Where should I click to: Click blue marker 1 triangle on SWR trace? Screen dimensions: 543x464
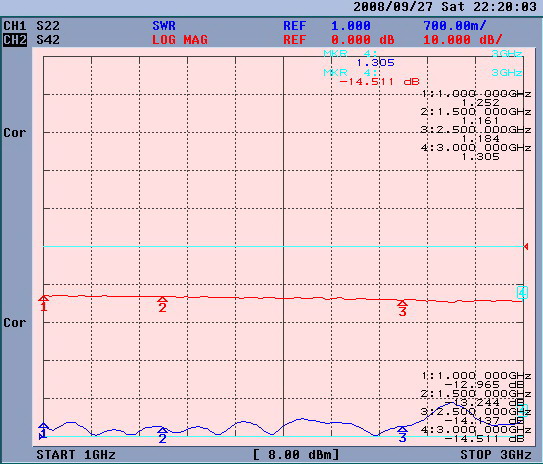click(x=43, y=426)
